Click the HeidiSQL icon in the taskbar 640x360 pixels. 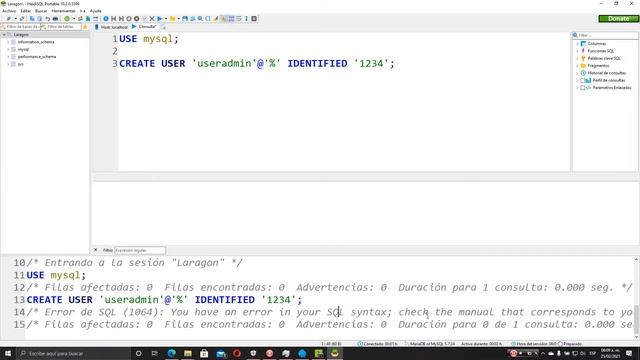pyautogui.click(x=335, y=353)
